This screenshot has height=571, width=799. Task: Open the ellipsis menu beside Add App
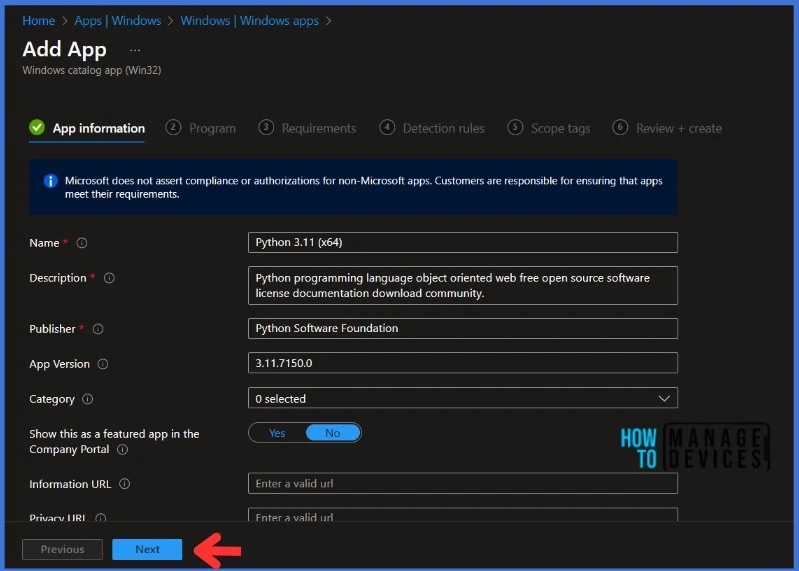[135, 50]
